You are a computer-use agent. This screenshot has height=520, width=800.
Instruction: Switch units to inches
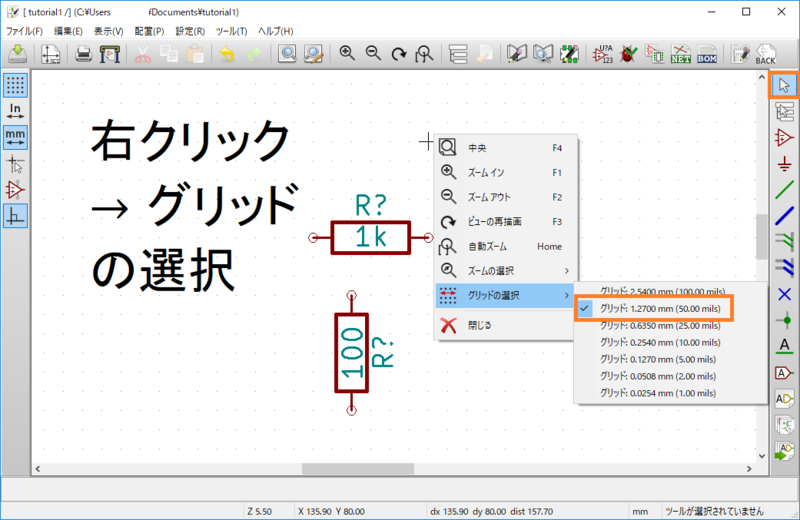click(x=15, y=111)
